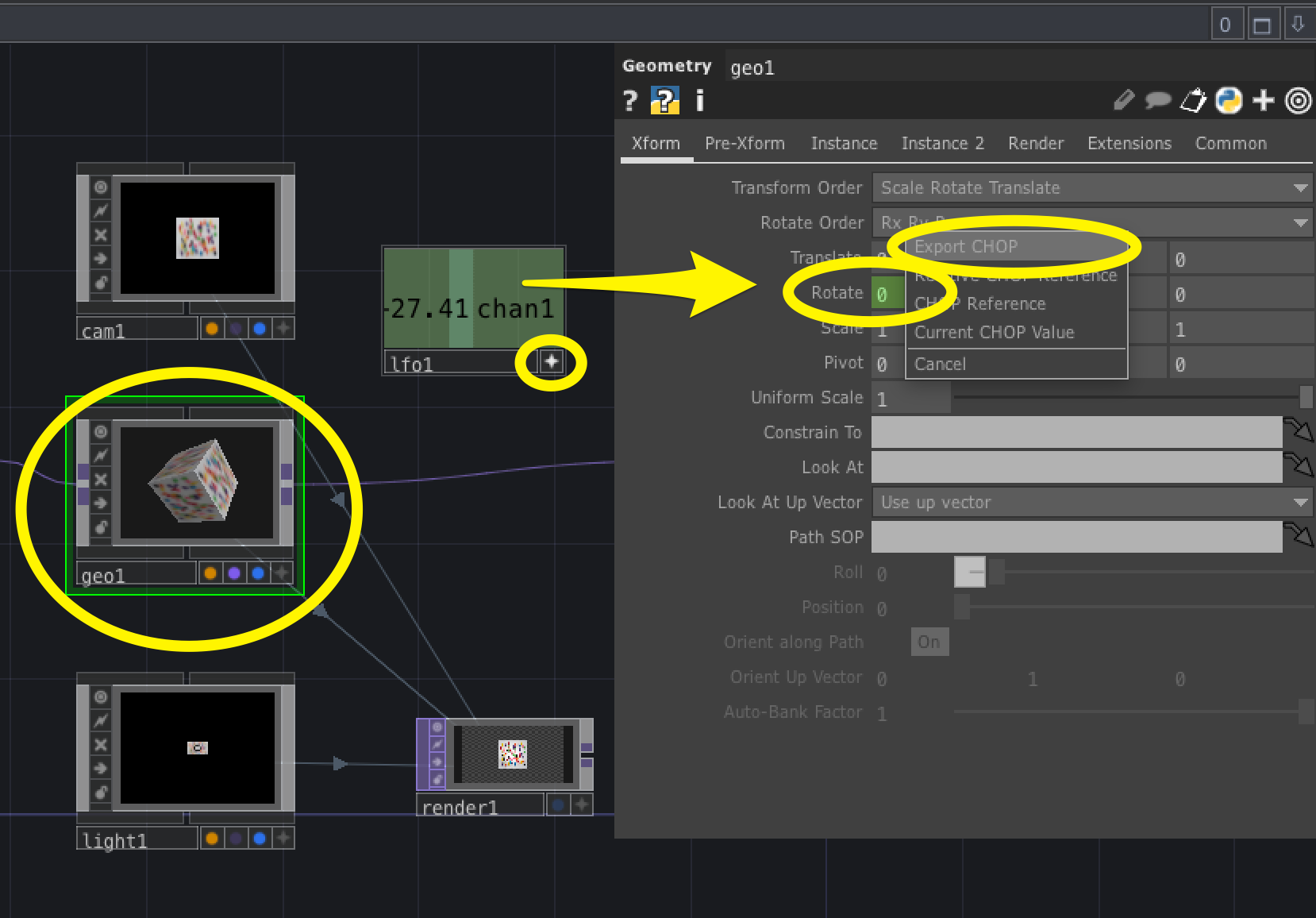Open the comment bubble icon in parameter dialog
Viewport: 1316px width, 918px height.
pos(1159,100)
